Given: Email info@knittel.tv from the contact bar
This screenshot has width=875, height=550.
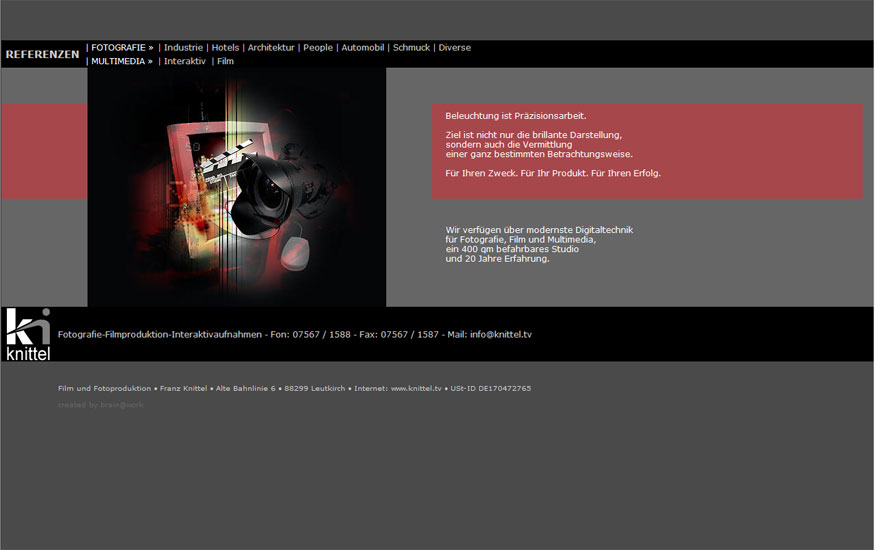Looking at the screenshot, I should click(x=500, y=334).
